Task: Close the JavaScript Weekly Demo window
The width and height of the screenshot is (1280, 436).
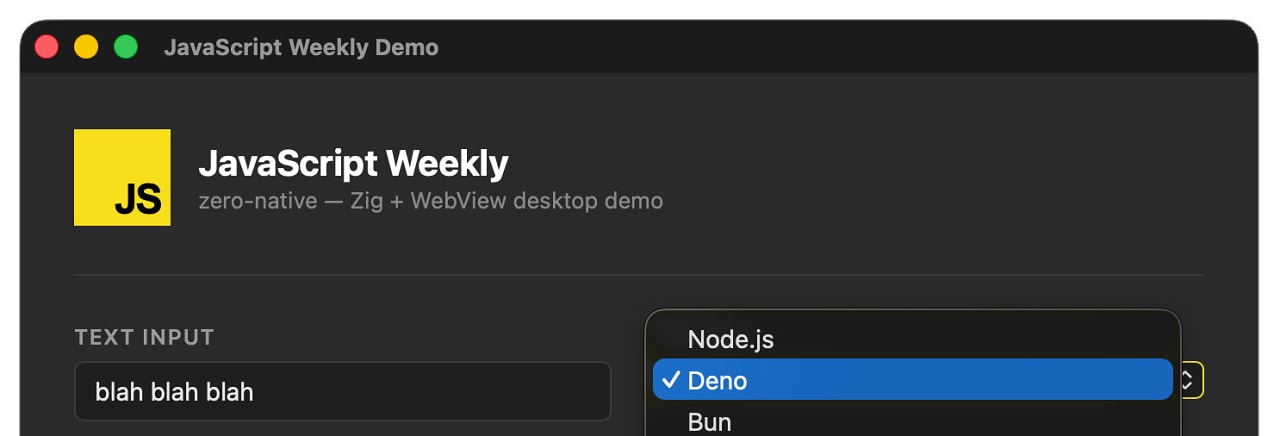Action: coord(47,47)
